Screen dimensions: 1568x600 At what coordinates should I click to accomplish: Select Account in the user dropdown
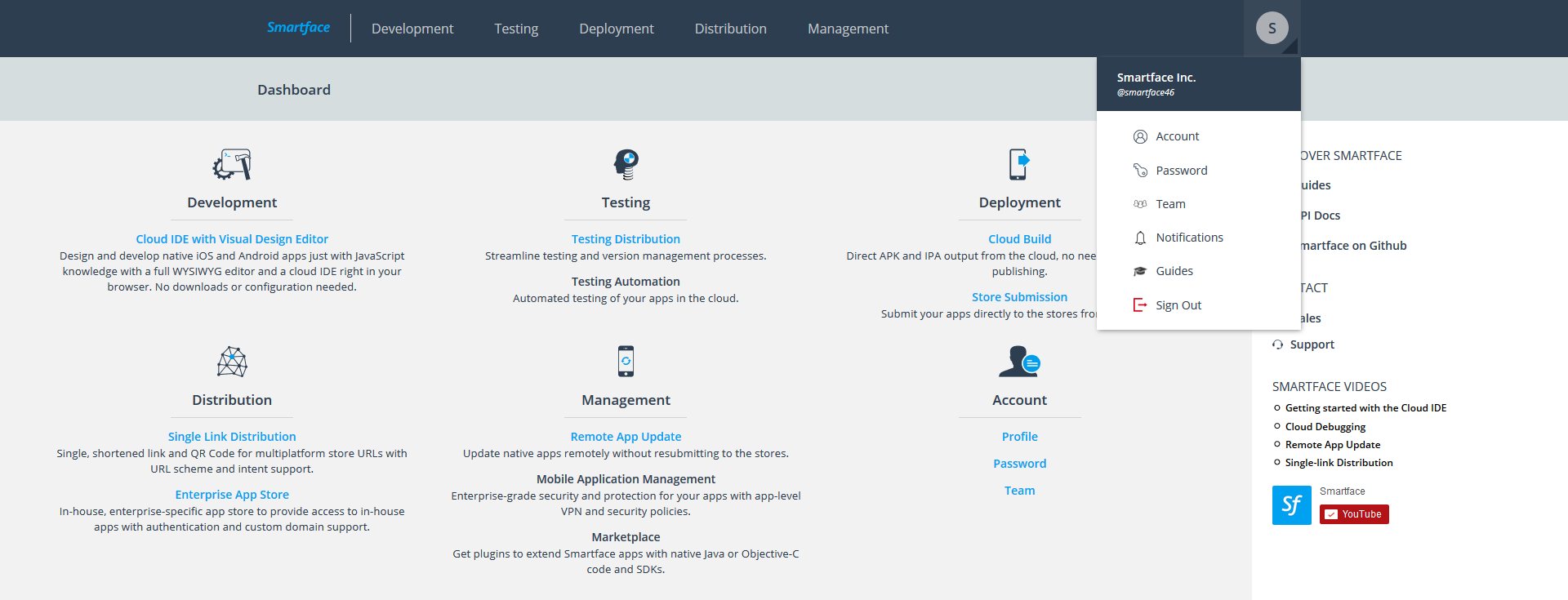click(x=1177, y=136)
